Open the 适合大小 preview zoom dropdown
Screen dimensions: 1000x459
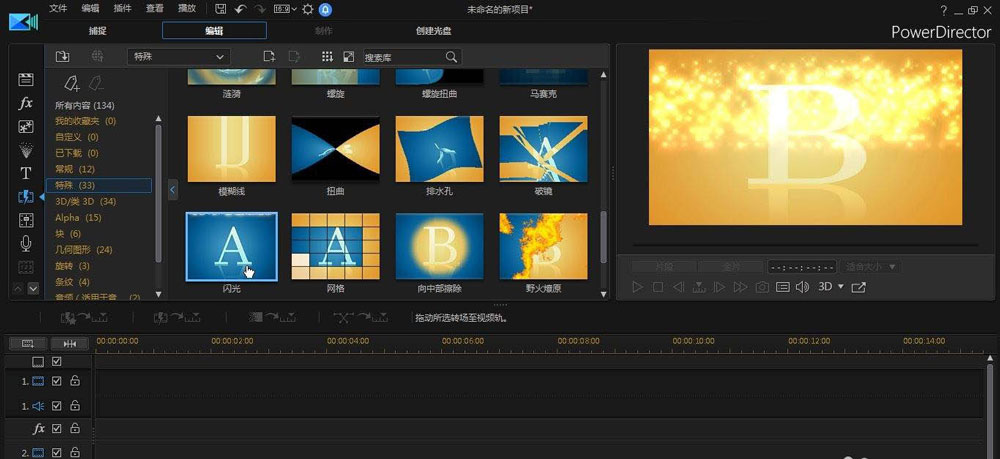(x=871, y=266)
